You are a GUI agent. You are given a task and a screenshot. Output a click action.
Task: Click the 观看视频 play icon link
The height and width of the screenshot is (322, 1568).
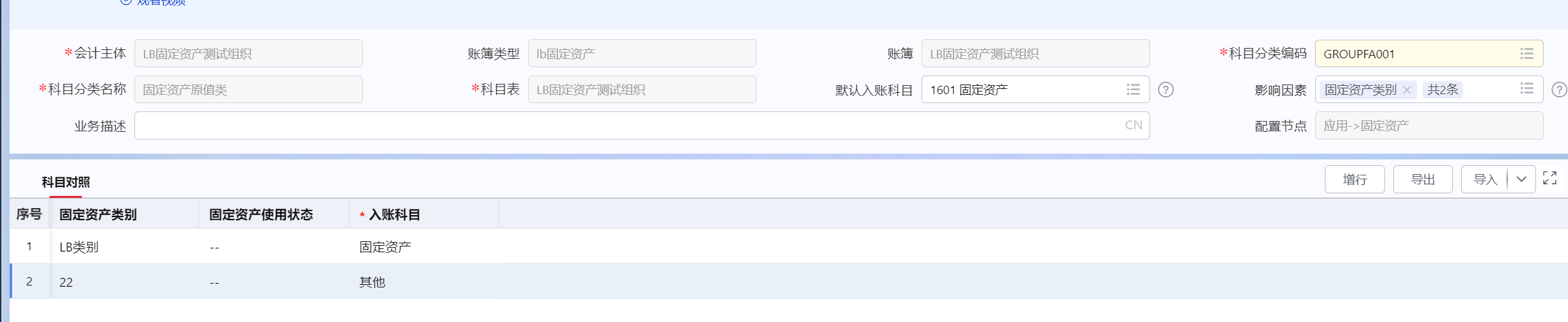(126, 2)
